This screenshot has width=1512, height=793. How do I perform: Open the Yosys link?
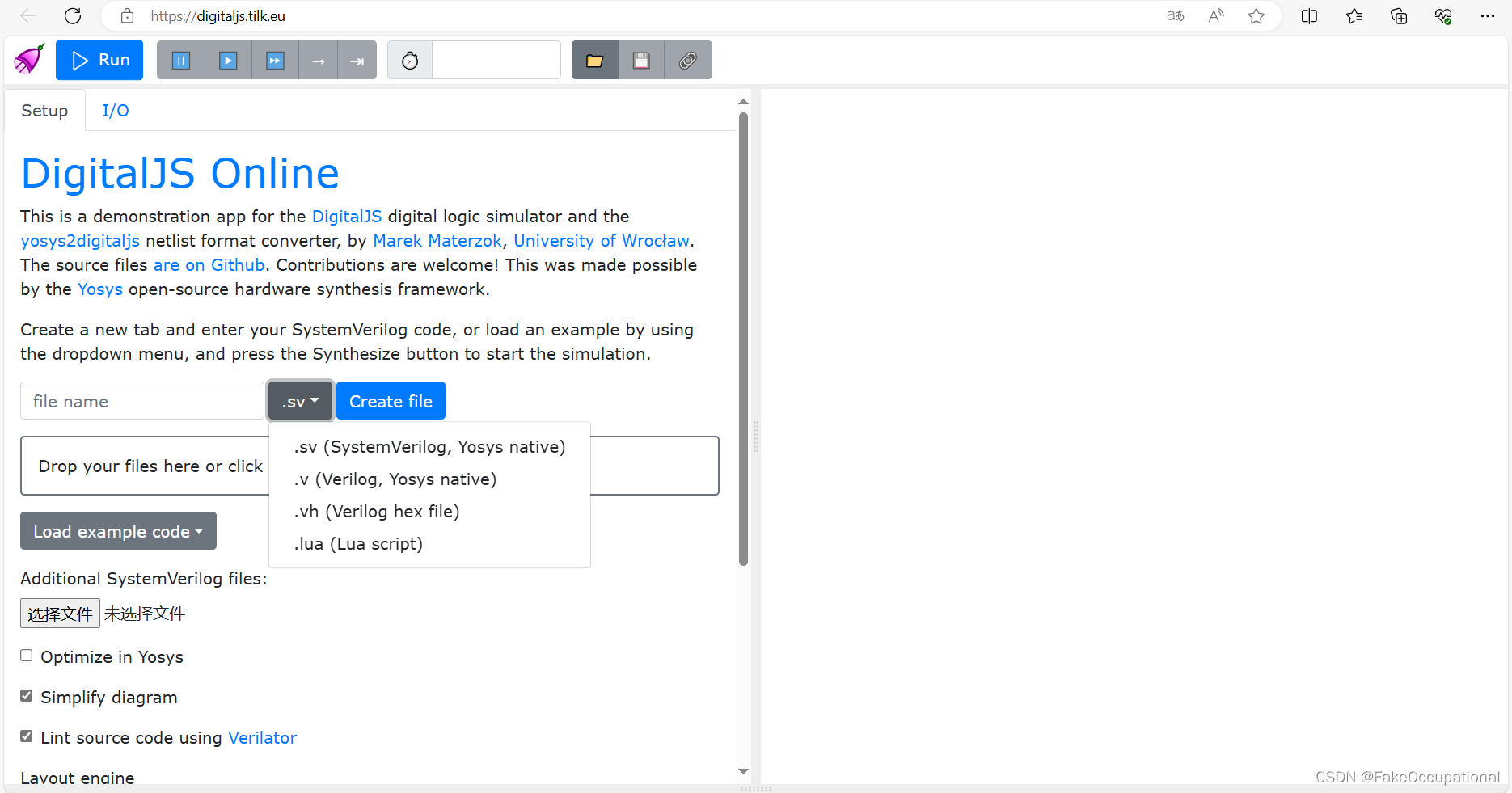click(100, 289)
